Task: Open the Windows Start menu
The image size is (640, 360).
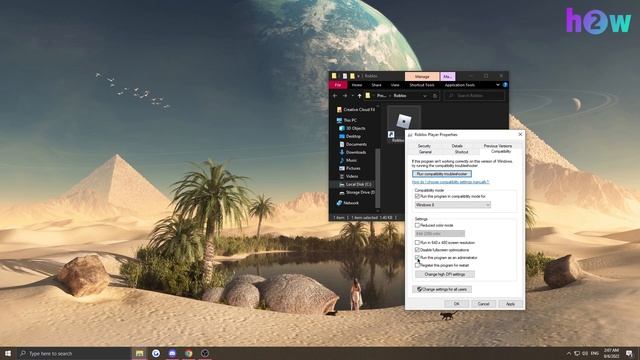Action: [x=8, y=353]
